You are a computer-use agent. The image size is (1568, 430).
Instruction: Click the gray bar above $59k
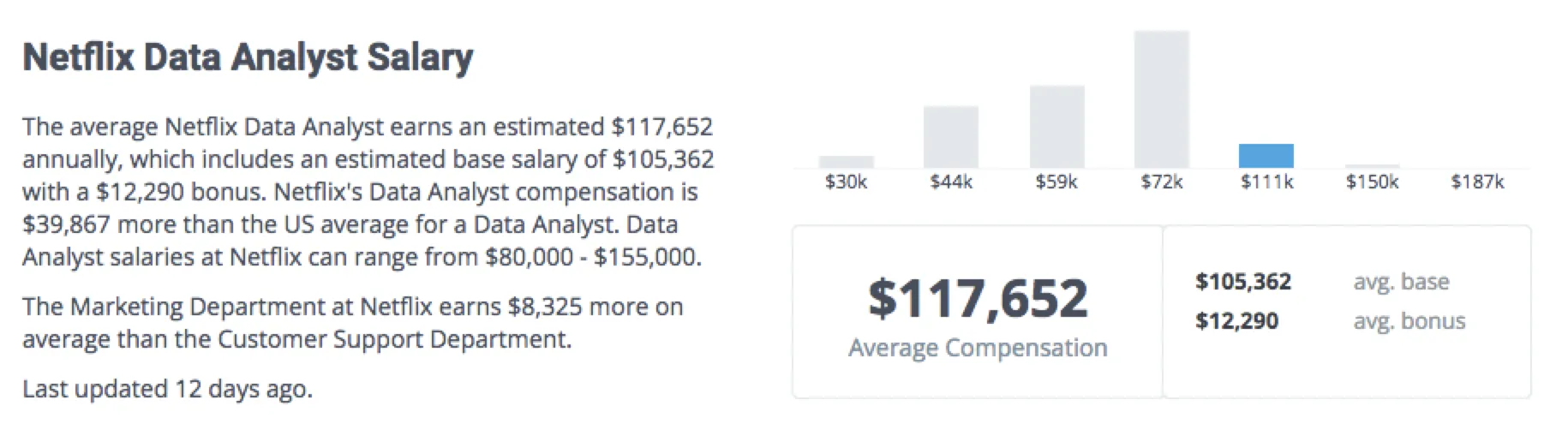pyautogui.click(x=1056, y=127)
